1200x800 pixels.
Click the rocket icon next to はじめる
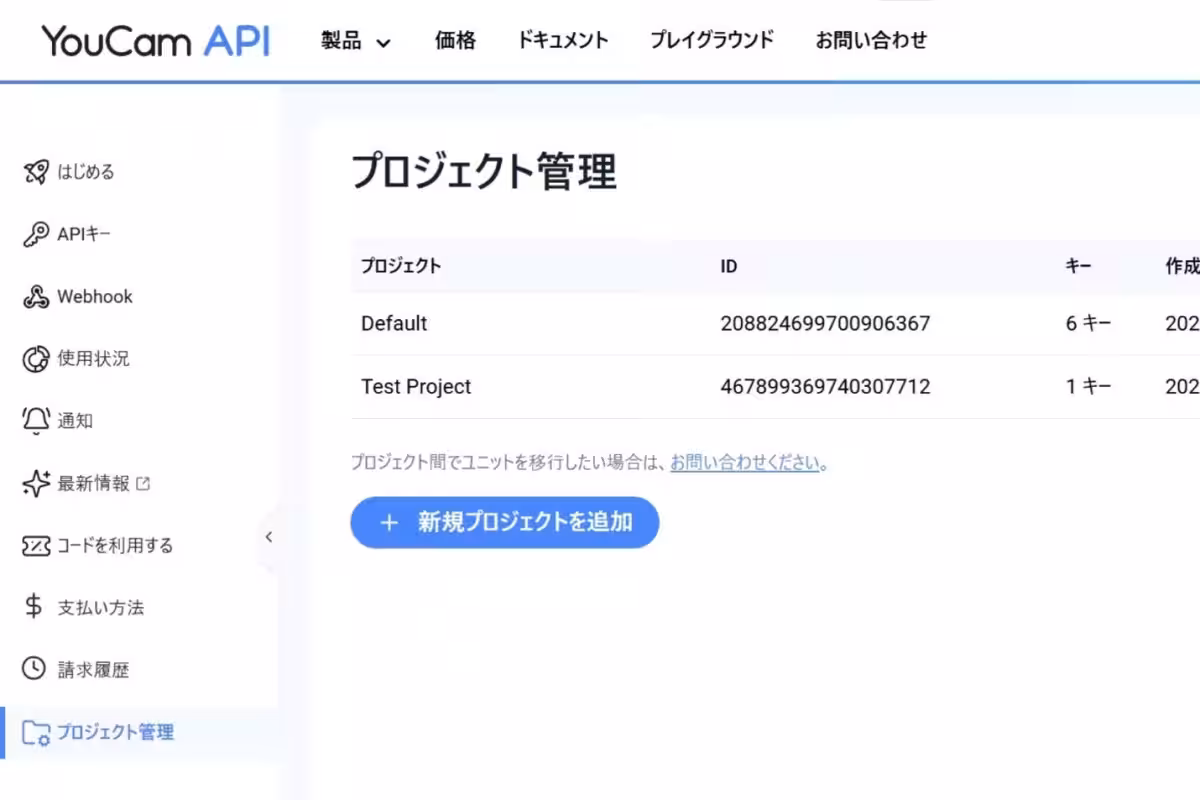[35, 172]
